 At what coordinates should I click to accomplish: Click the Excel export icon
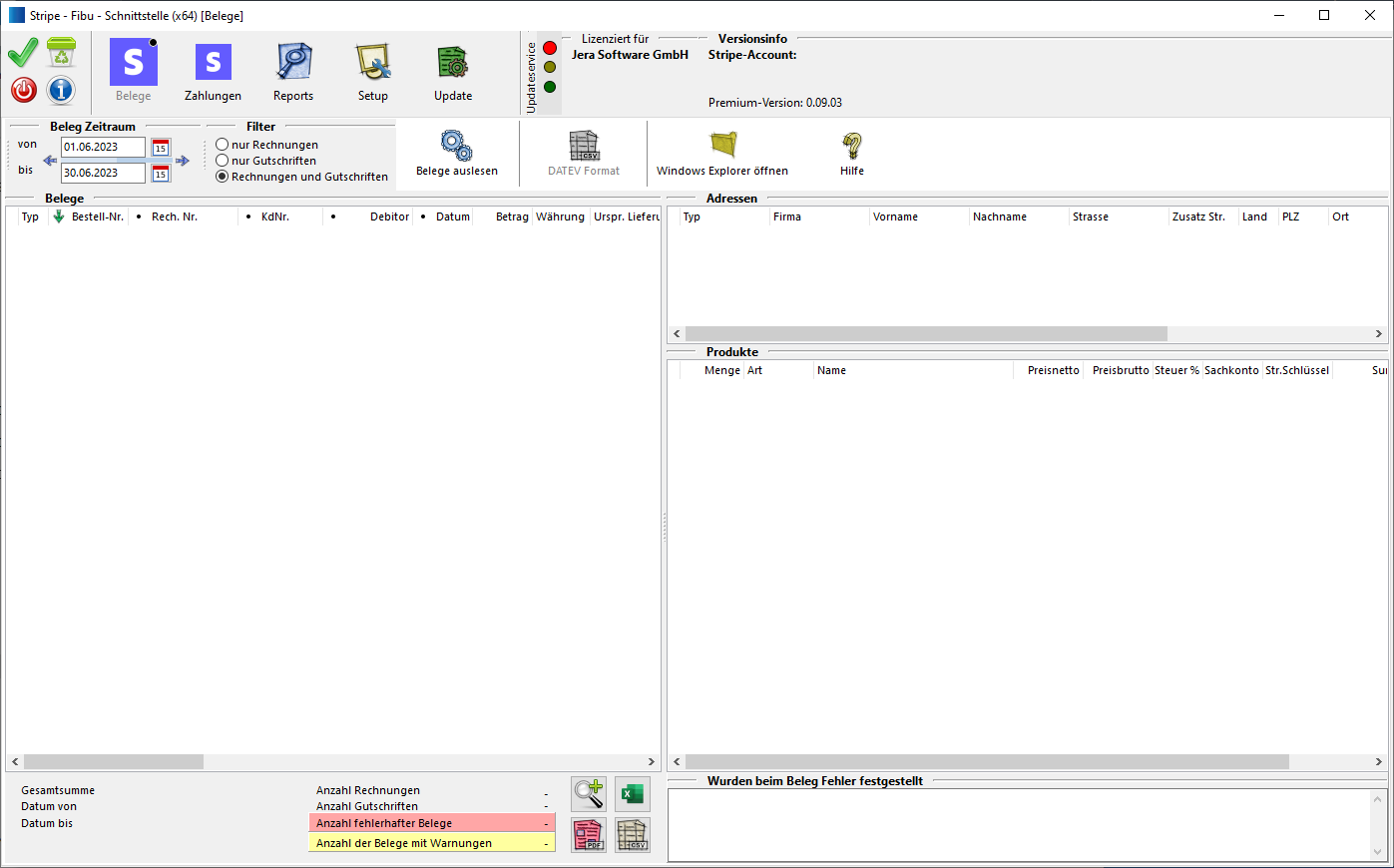[632, 794]
